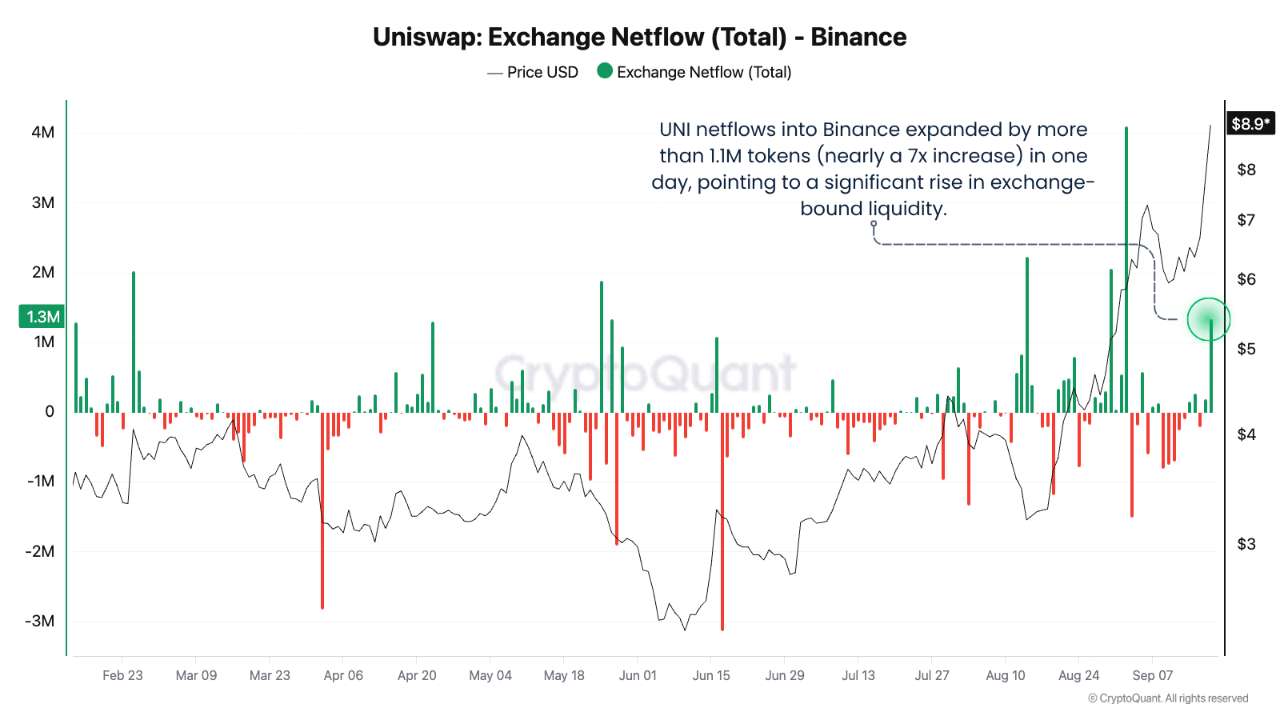
Task: Click the green bar near Feb 23
Action: point(133,341)
